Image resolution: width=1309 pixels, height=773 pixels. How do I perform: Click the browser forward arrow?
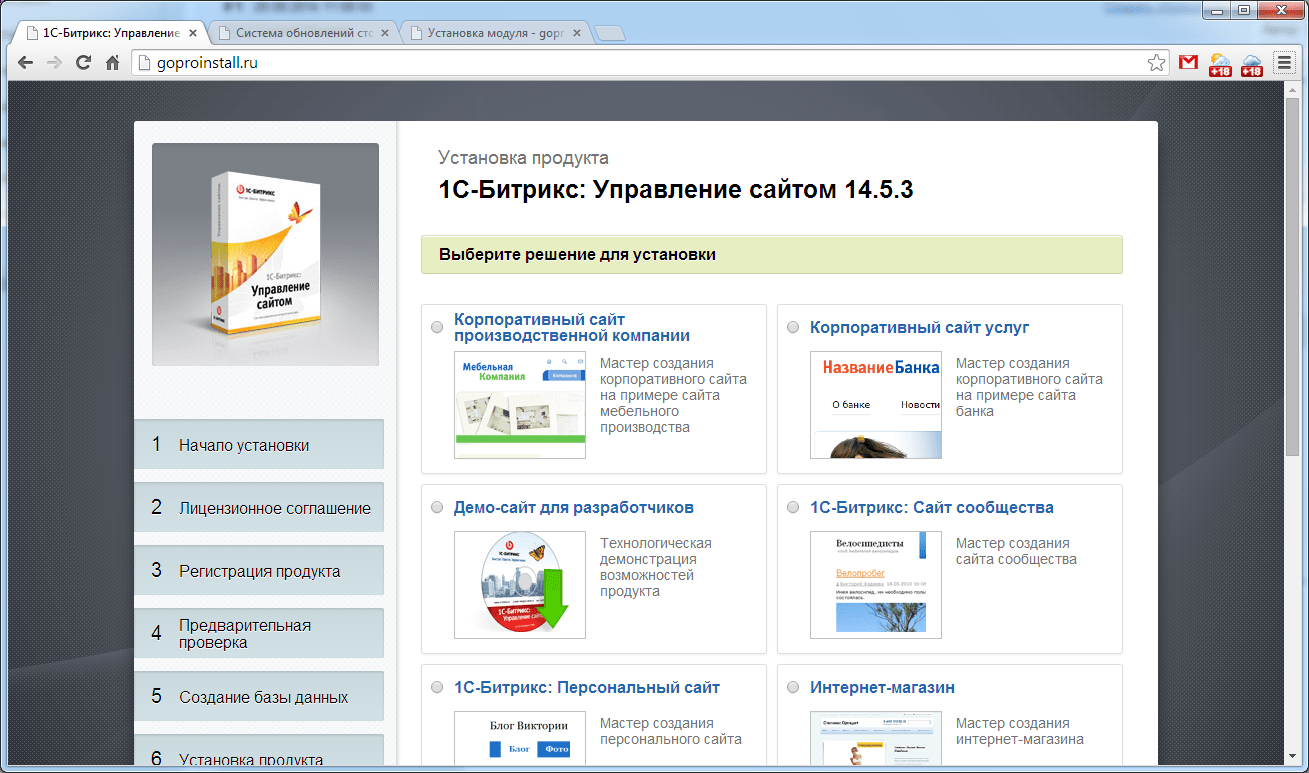coord(55,62)
